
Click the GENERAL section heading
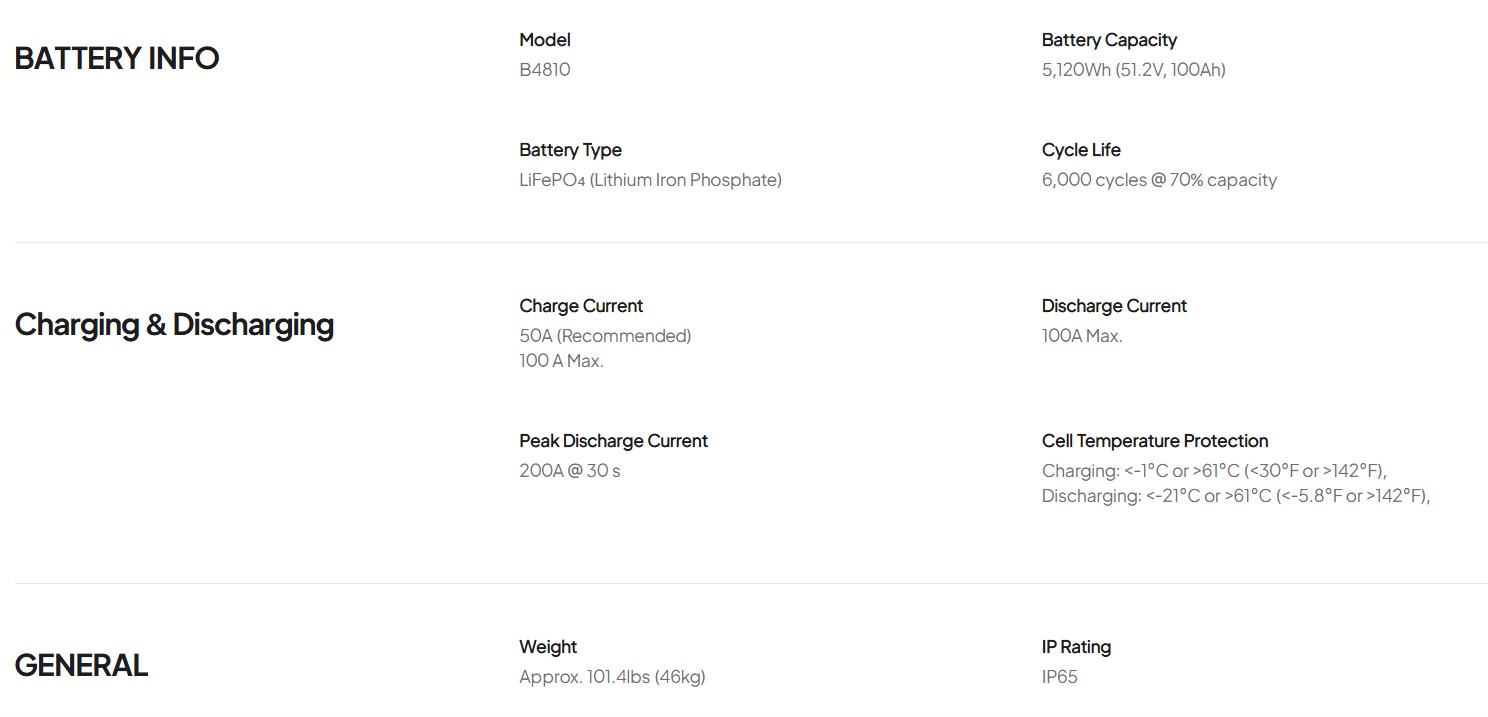click(81, 665)
